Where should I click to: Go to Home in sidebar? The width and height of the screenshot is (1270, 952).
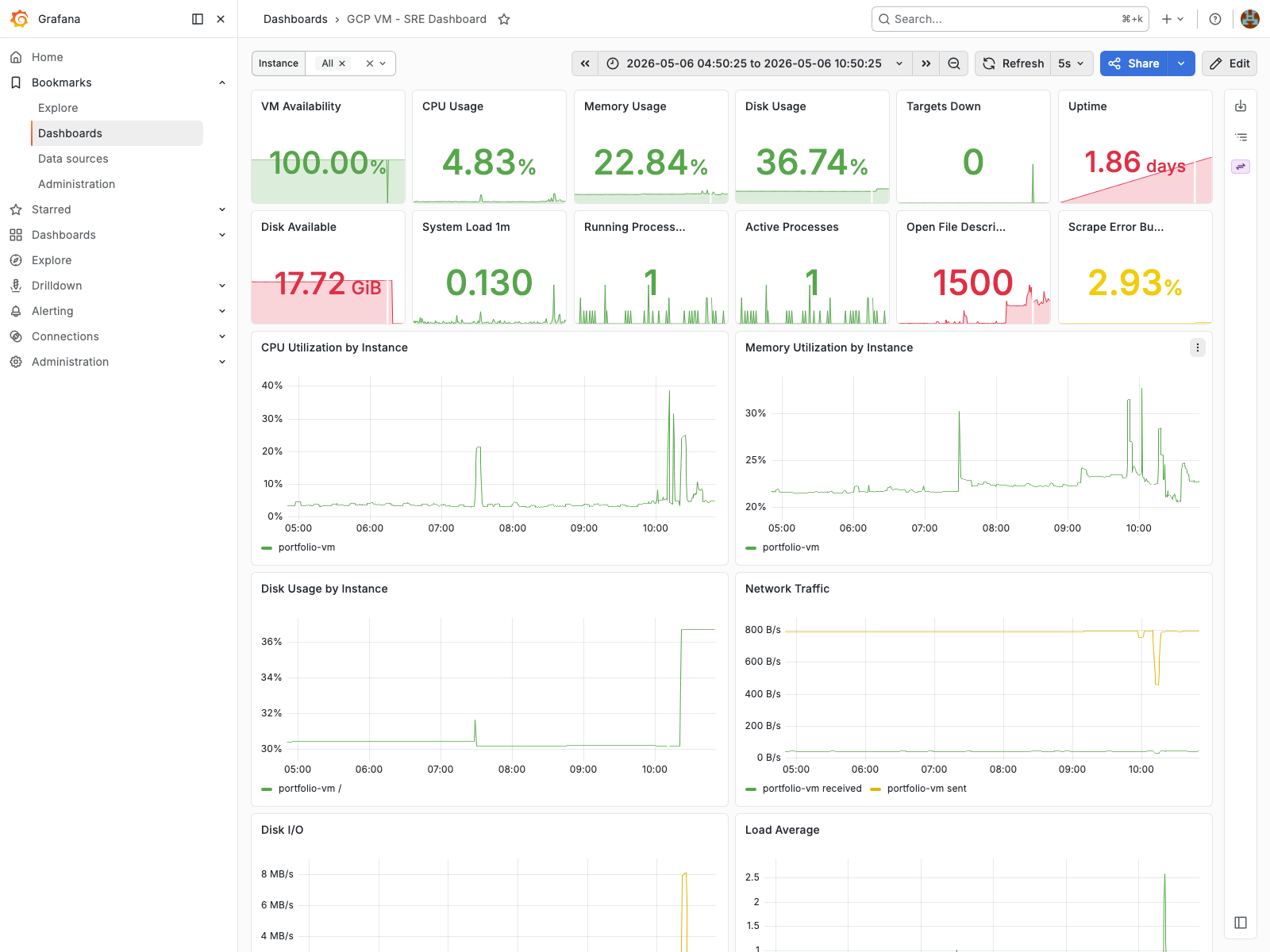point(47,57)
